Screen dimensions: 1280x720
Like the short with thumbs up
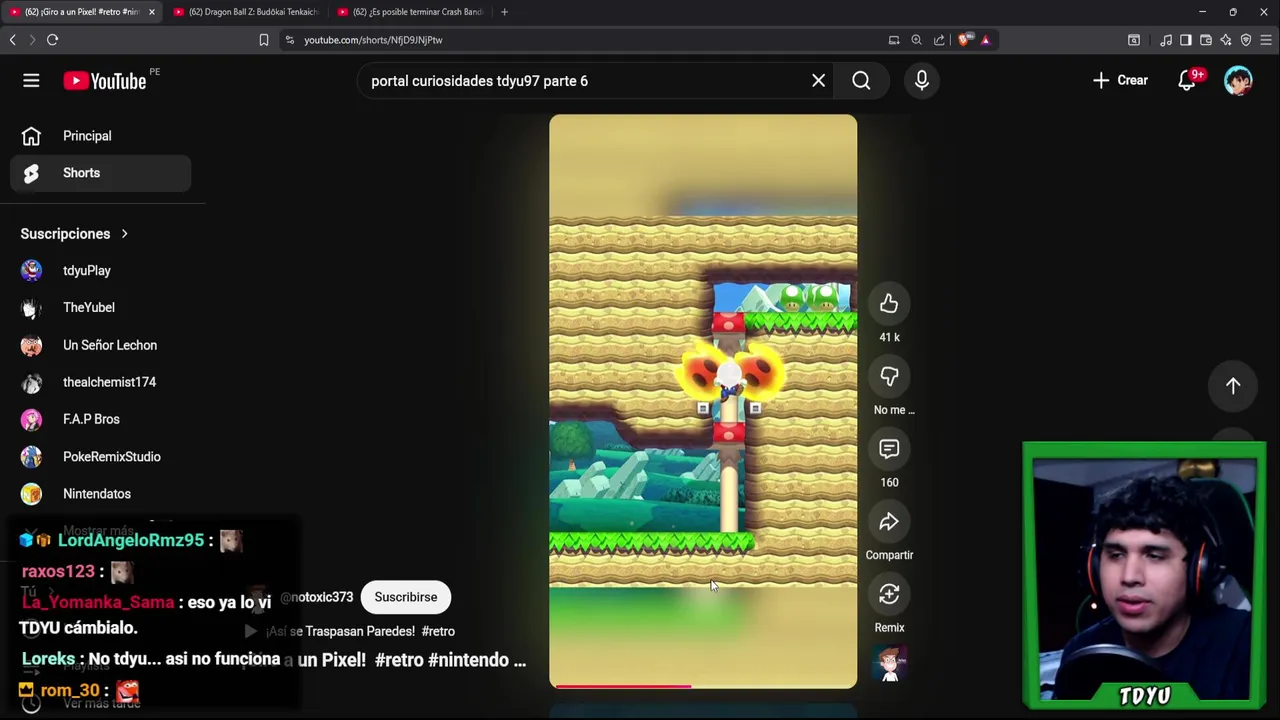889,304
